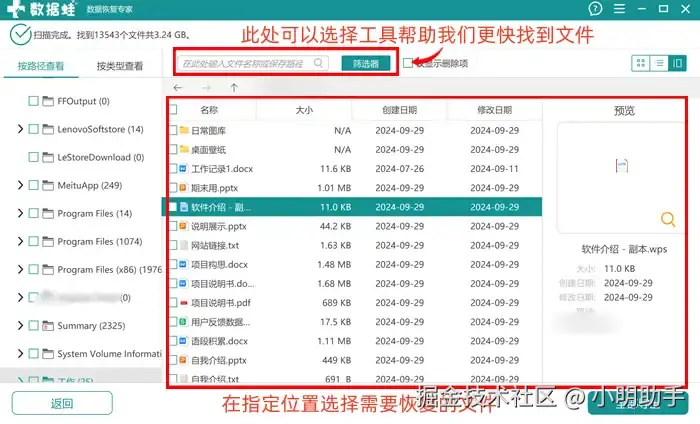Select the 项目说明书.do... file row
The height and width of the screenshot is (424, 700).
click(355, 284)
